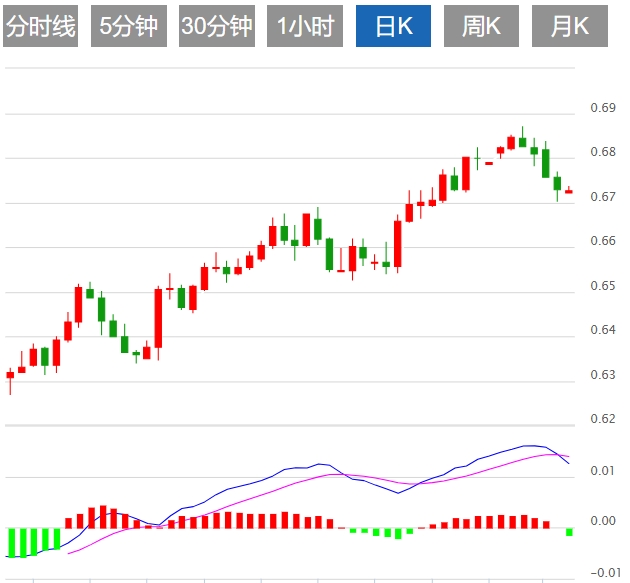Select the highlighted 日K tab

pyautogui.click(x=393, y=27)
